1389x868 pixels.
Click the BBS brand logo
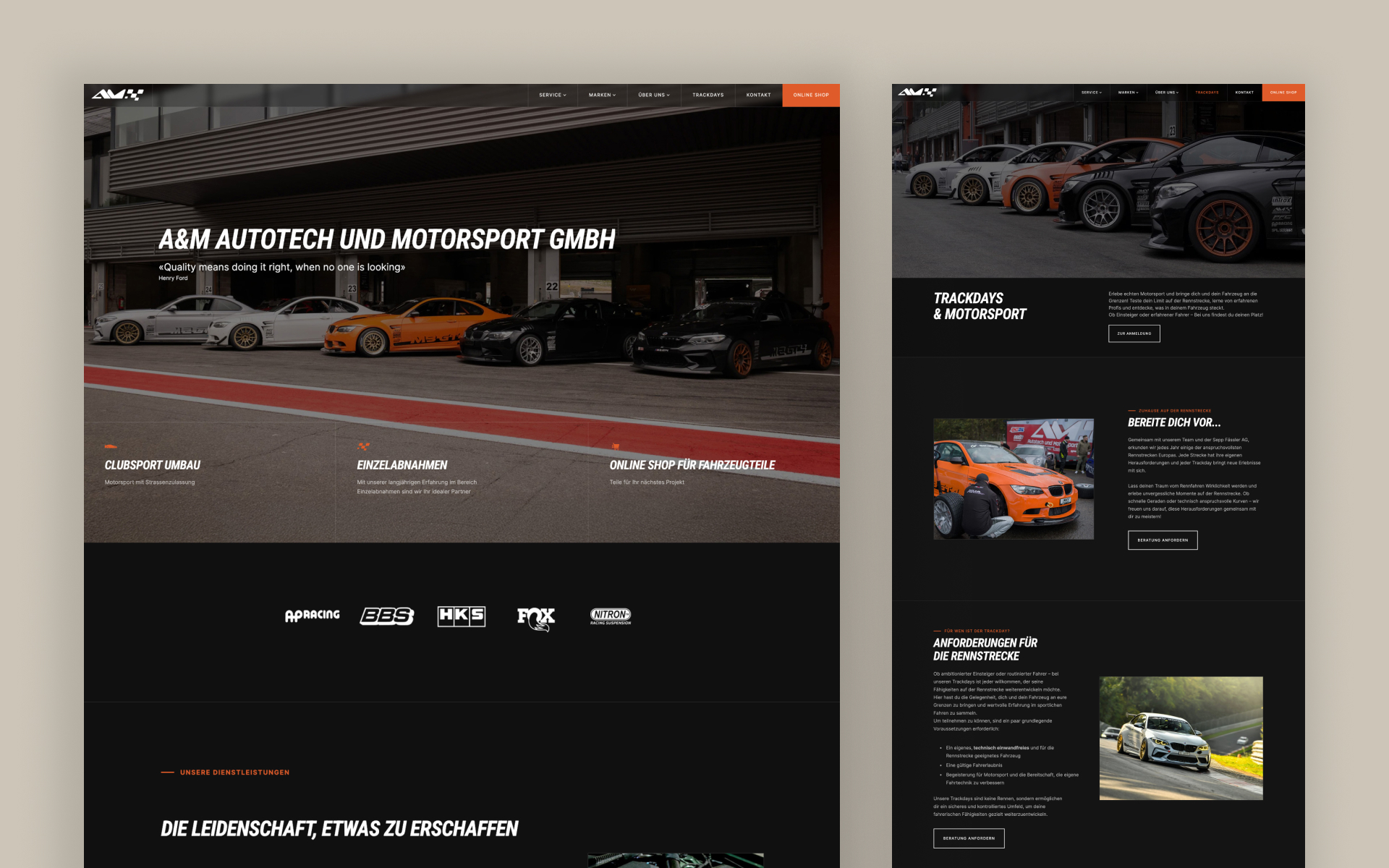(387, 616)
